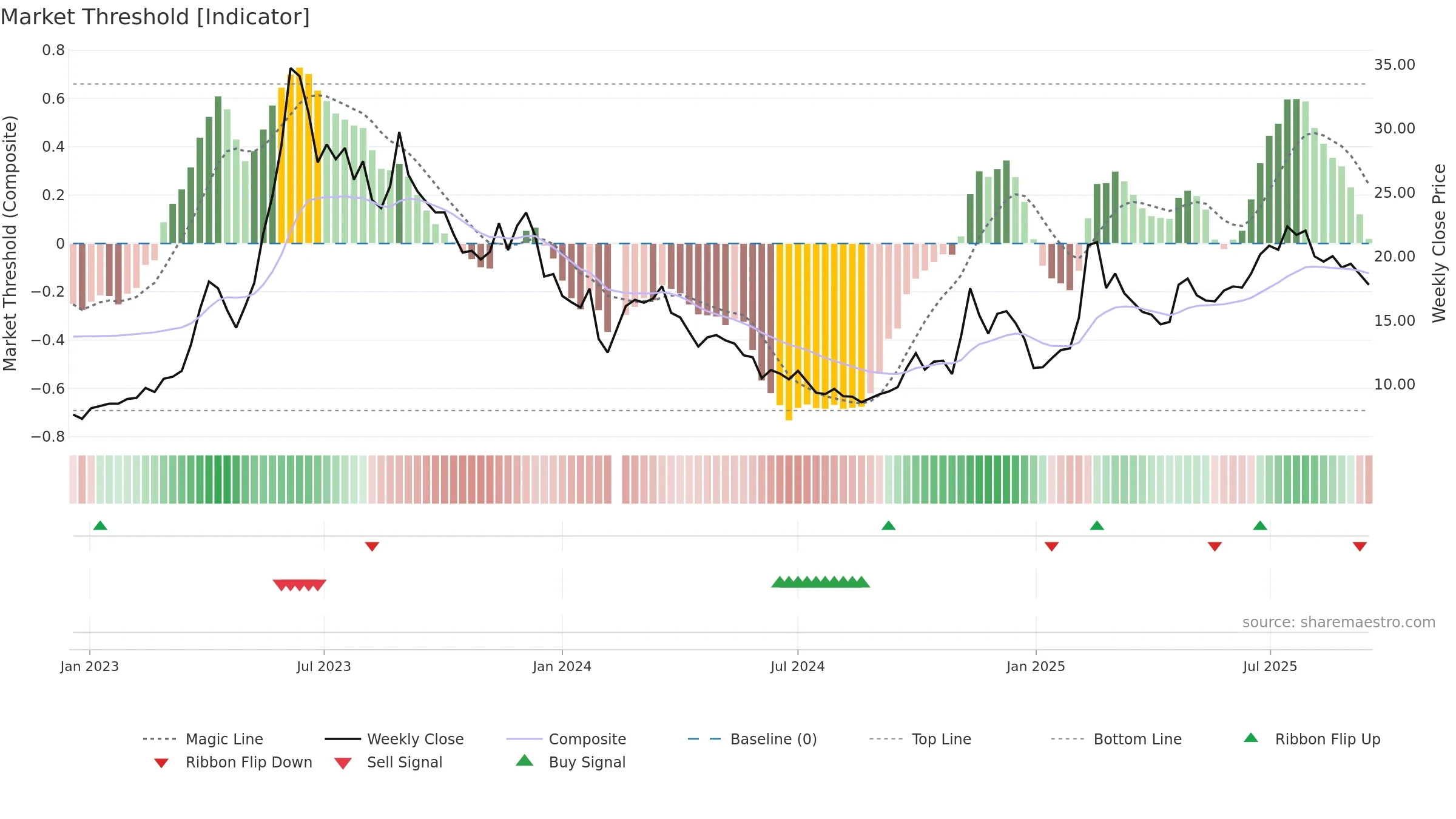Click the −0.8 left axis value
The height and width of the screenshot is (819, 1456).
coord(48,437)
